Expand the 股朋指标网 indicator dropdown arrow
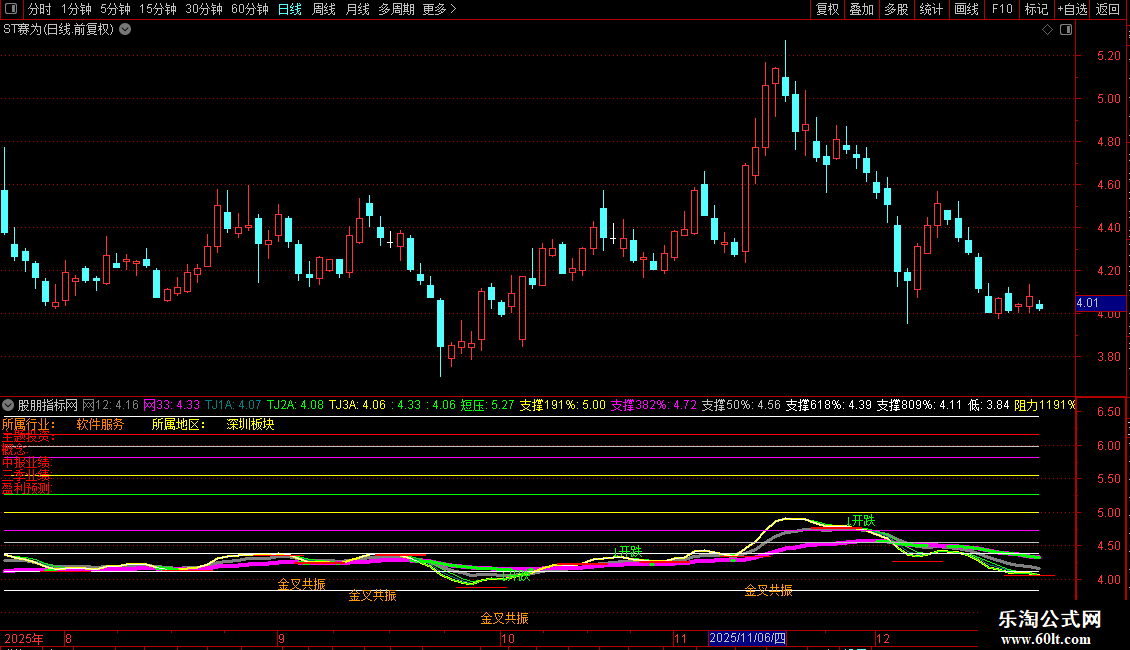 pyautogui.click(x=9, y=405)
